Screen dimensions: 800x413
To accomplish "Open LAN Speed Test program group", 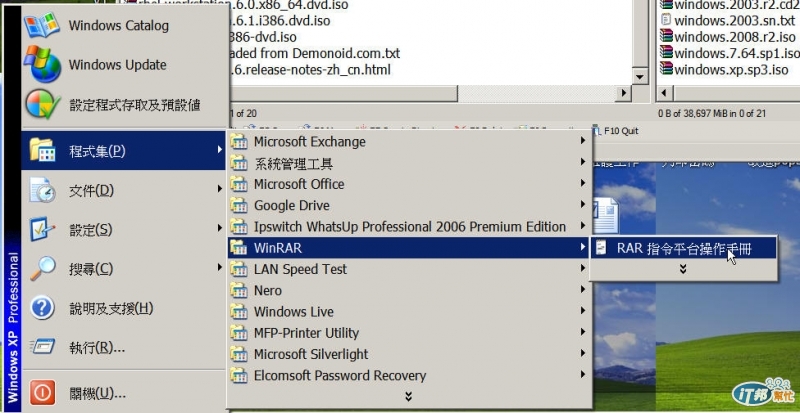I will 410,269.
